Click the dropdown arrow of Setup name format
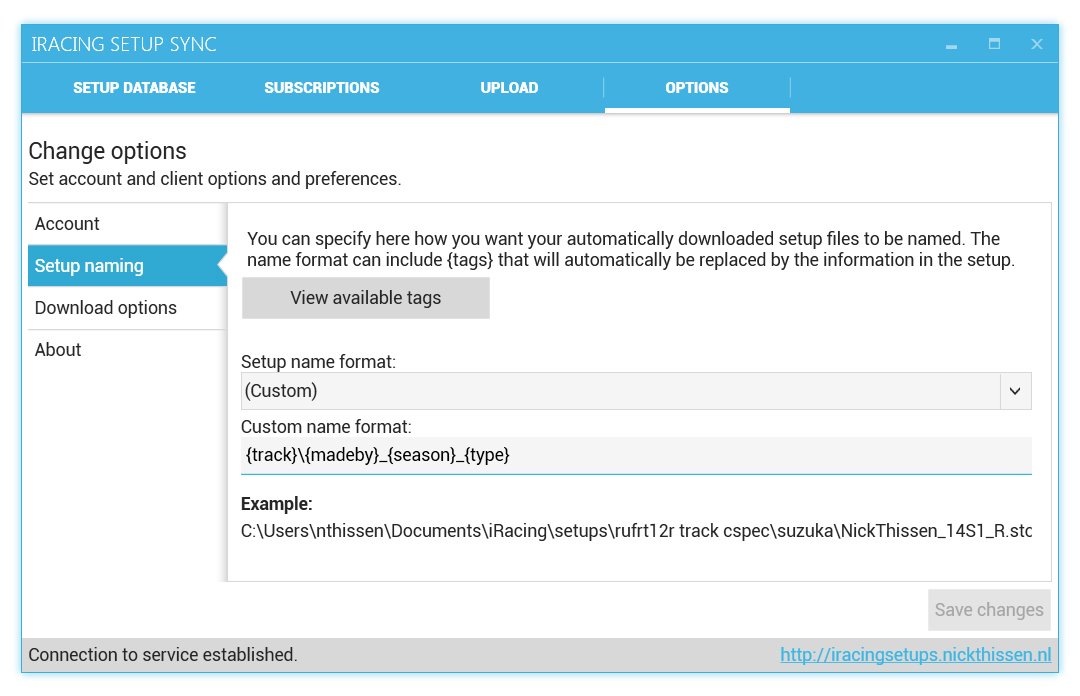This screenshot has width=1080, height=696. pyautogui.click(x=1015, y=391)
